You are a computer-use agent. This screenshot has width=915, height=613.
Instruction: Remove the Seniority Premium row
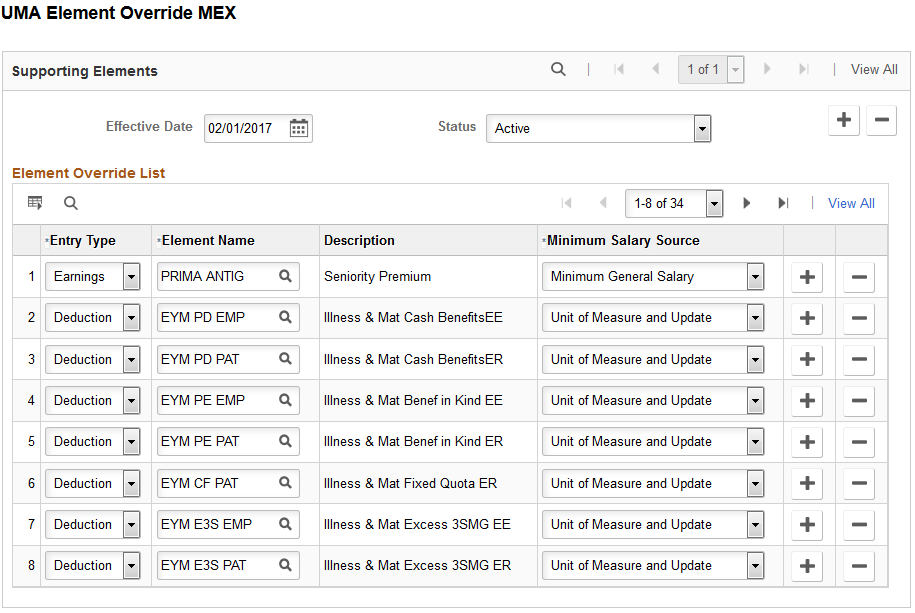coord(859,277)
